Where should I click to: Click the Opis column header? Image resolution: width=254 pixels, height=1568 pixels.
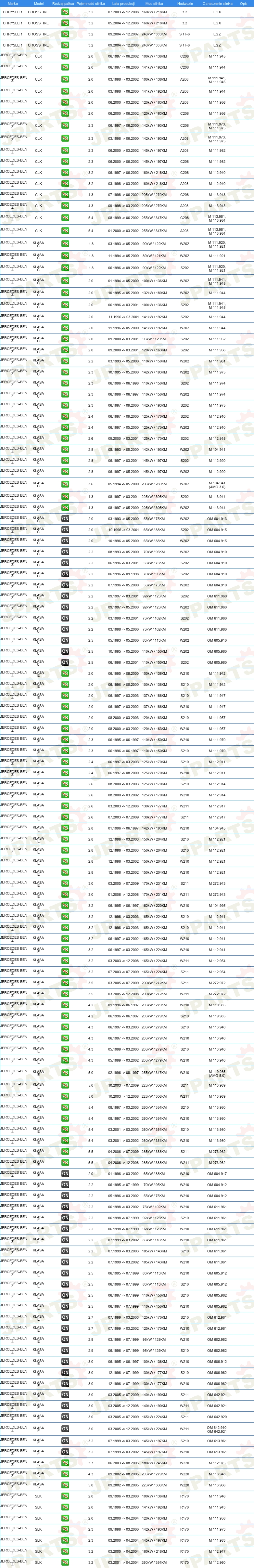(x=243, y=3)
